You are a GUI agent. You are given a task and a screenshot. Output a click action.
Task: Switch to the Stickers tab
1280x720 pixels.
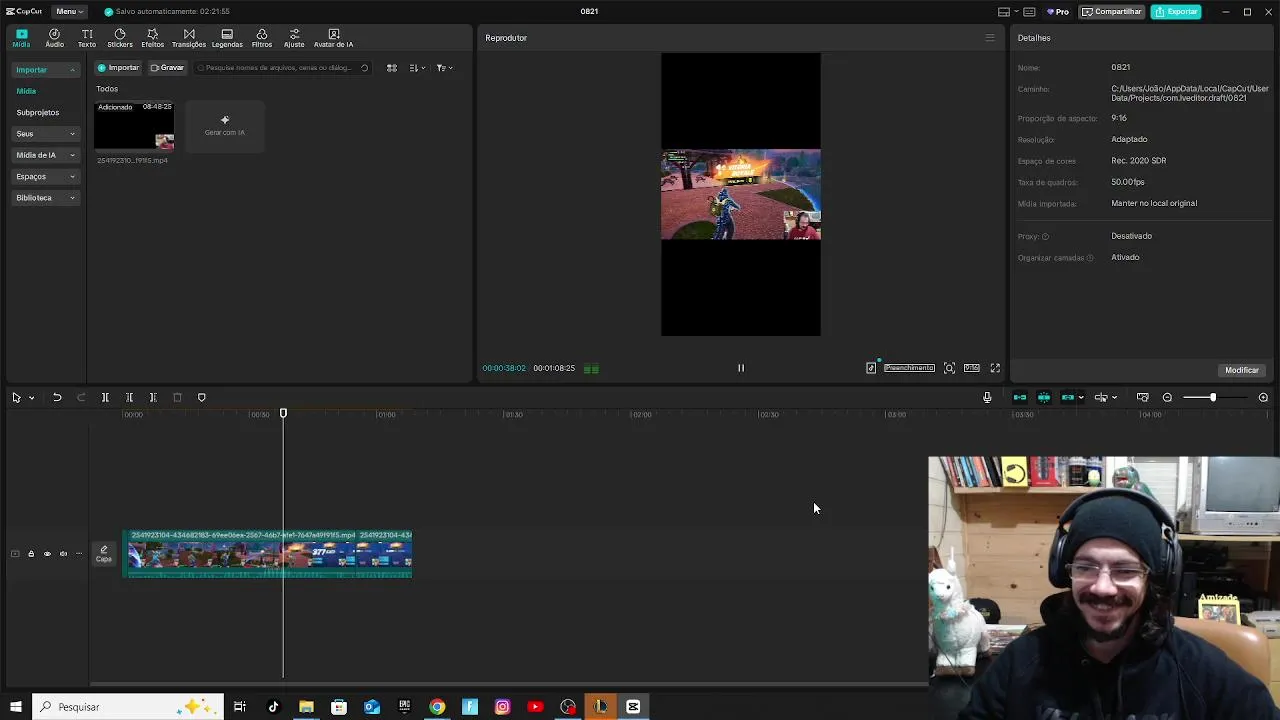coord(120,38)
